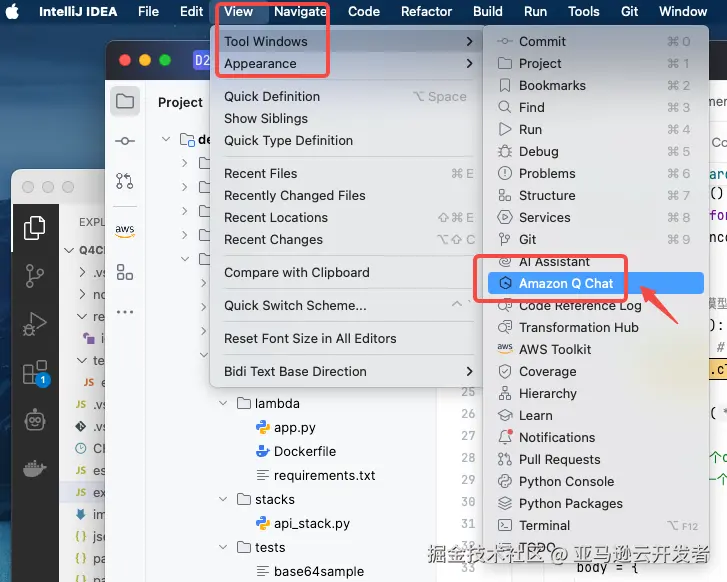Image resolution: width=727 pixels, height=582 pixels.
Task: Click the Commit tool window icon in submenu
Action: pyautogui.click(x=504, y=41)
